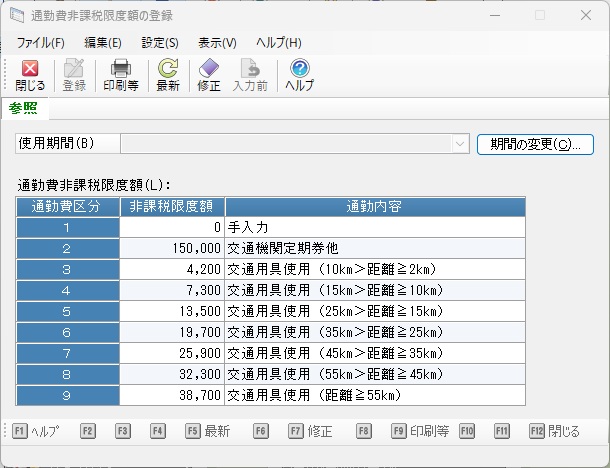Open the ファイル(F) menu
Viewport: 610px width, 468px height.
coord(40,42)
